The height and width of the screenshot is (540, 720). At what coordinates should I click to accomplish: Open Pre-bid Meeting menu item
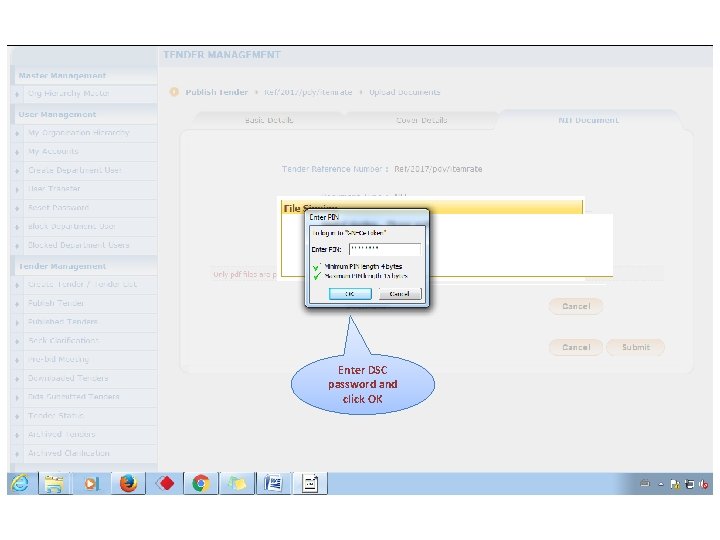coord(58,360)
